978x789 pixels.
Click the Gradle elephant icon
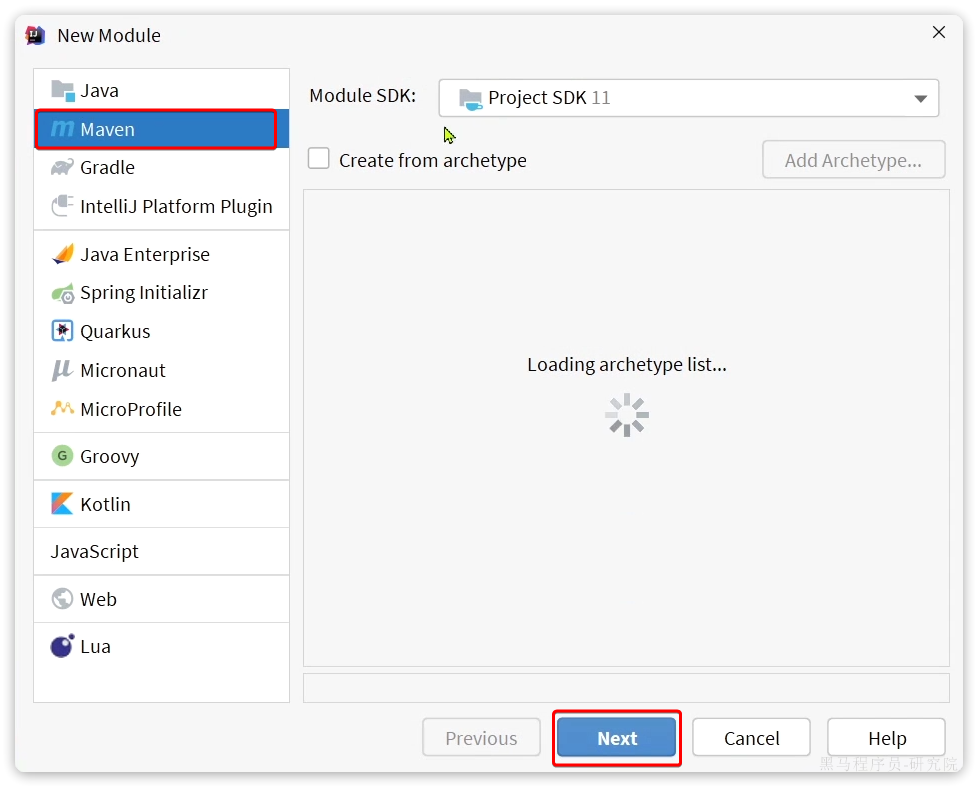[62, 167]
